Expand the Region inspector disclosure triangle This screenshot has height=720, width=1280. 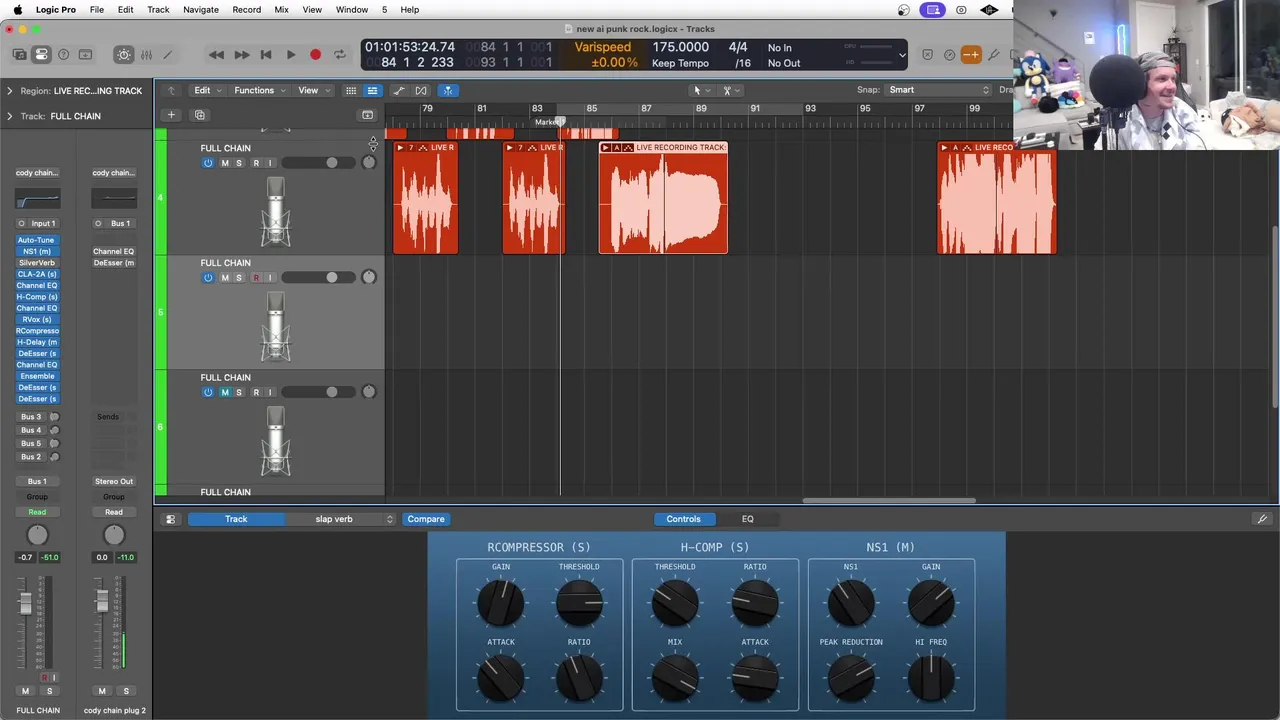(x=9, y=91)
